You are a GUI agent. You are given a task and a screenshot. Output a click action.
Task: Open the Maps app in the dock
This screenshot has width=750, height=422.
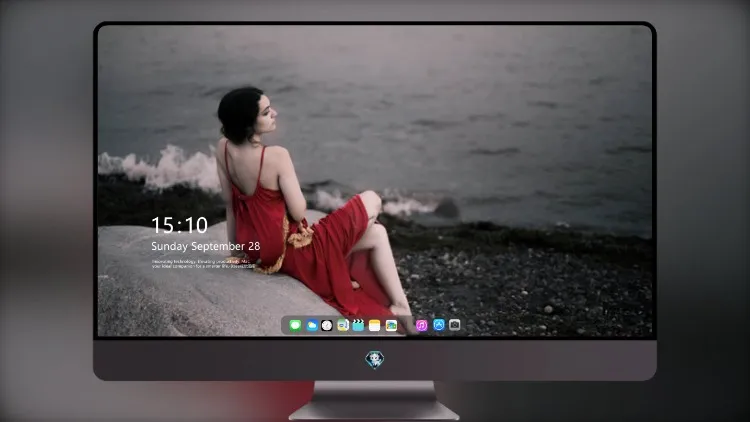point(342,325)
